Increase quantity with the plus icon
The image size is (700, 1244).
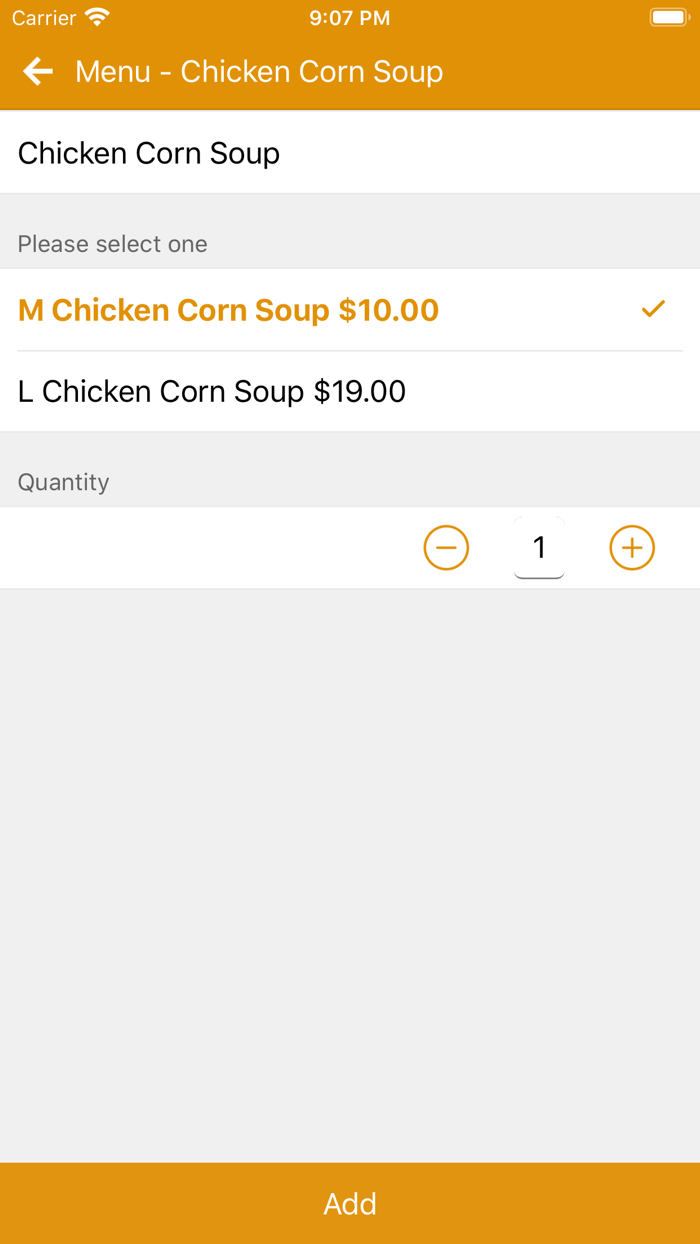tap(632, 548)
